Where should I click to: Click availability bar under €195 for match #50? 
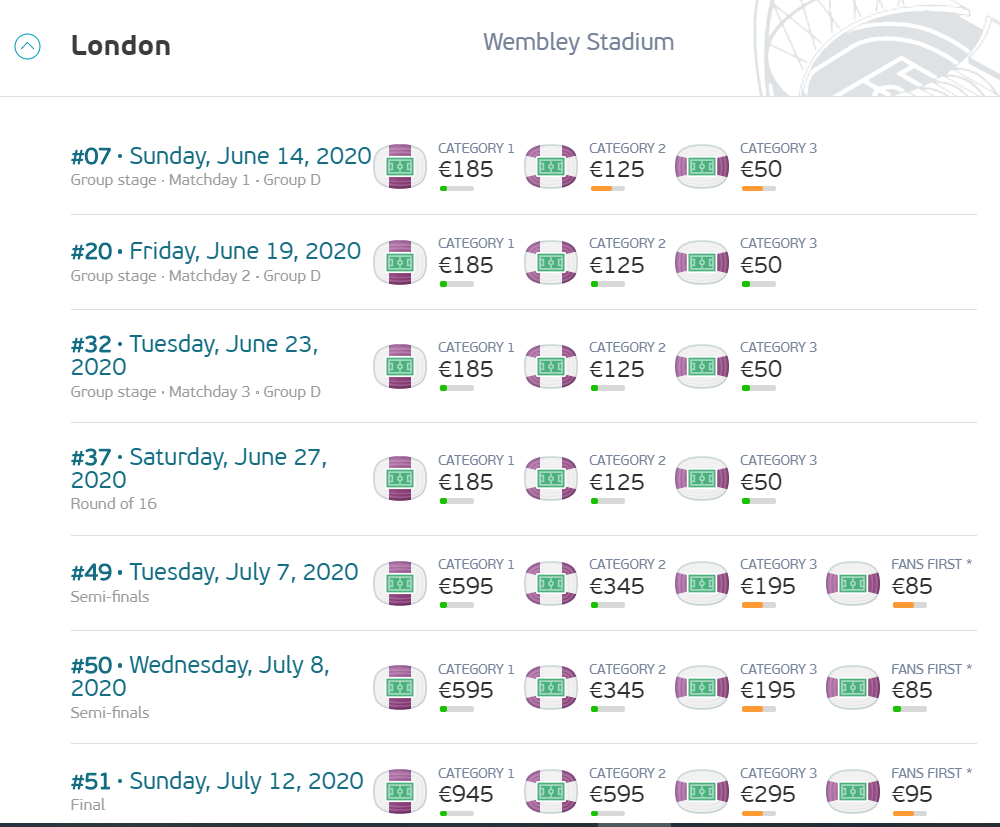[759, 709]
